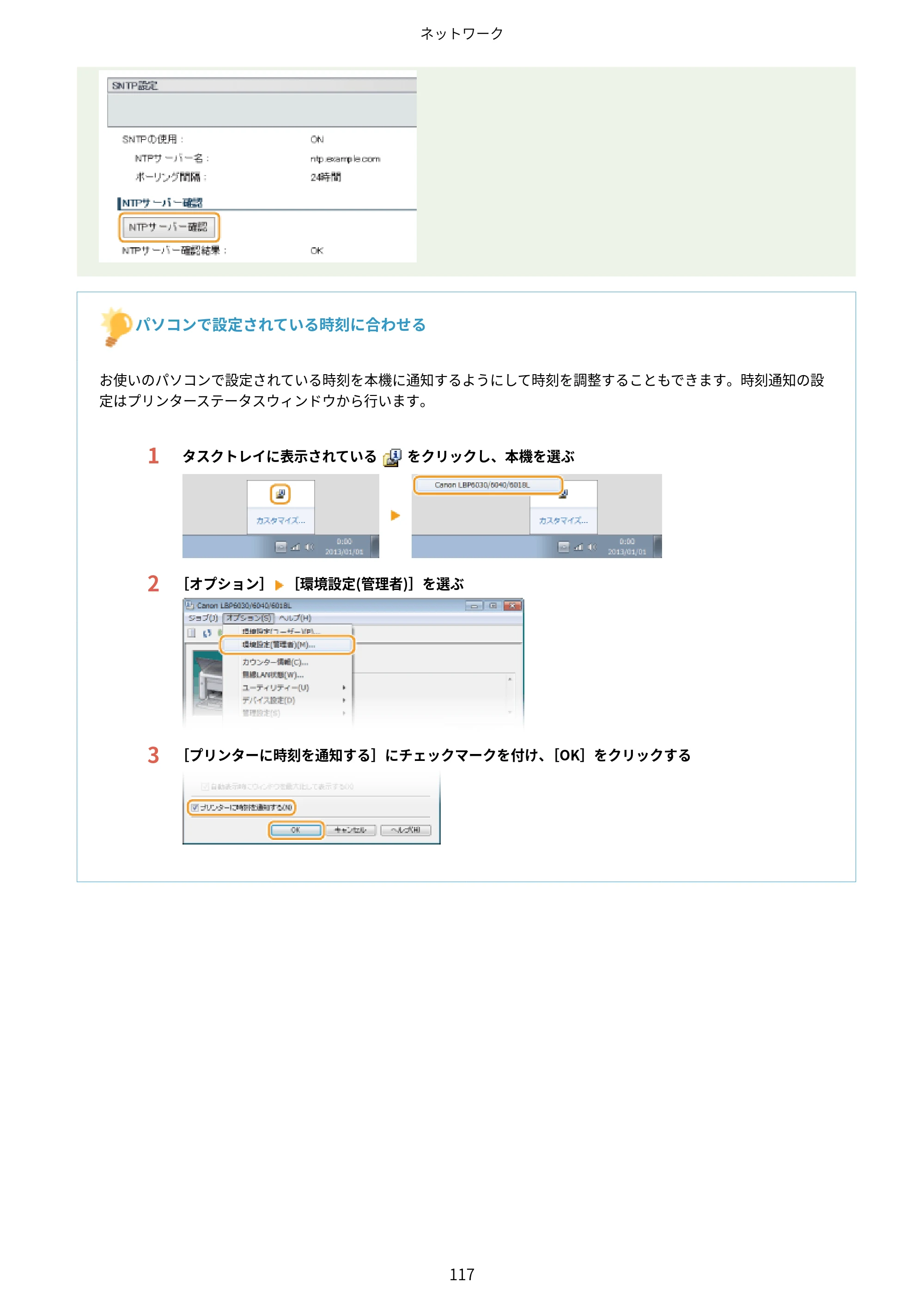Close the Canon status window
The image size is (924, 1307).
tap(513, 606)
